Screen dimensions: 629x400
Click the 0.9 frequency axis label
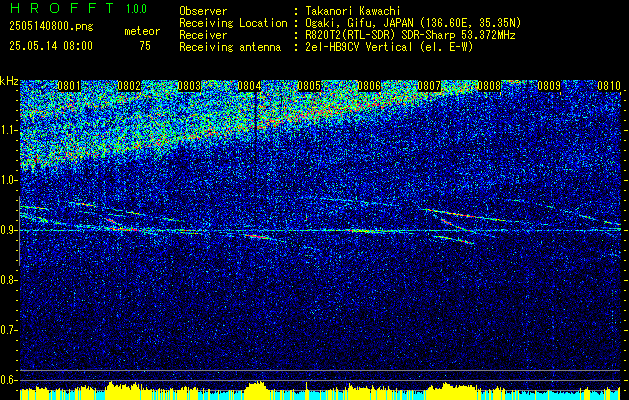8,230
